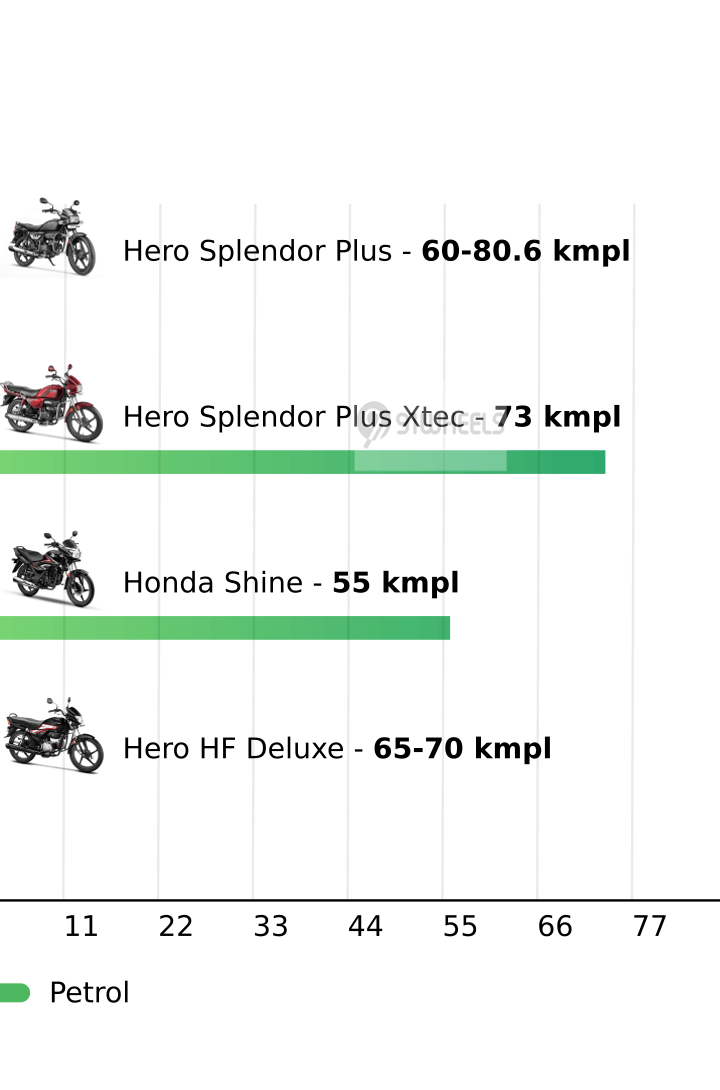The width and height of the screenshot is (720, 1090).
Task: Click the 11 tick on the axis
Action: tap(81, 927)
